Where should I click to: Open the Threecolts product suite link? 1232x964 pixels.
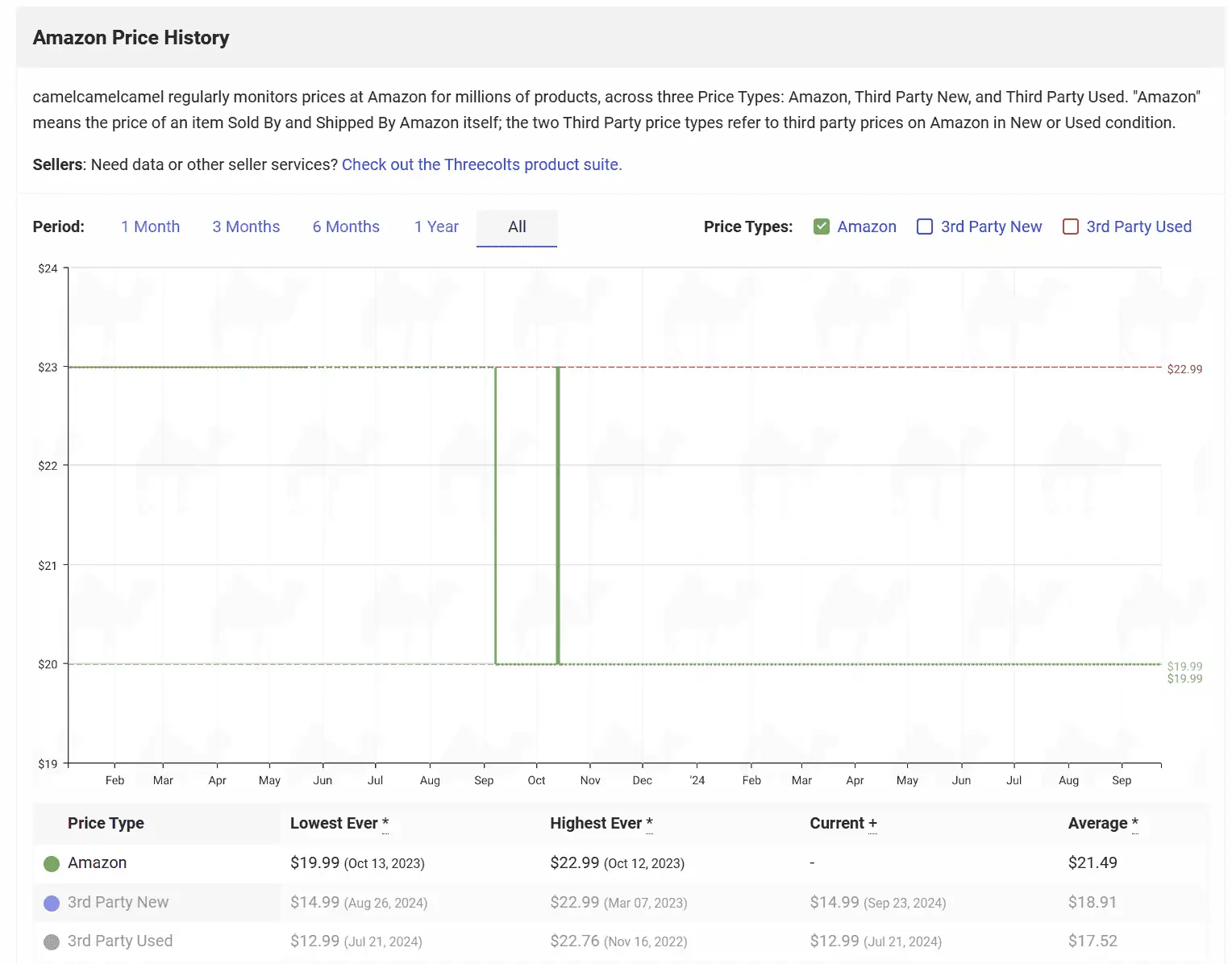click(481, 164)
